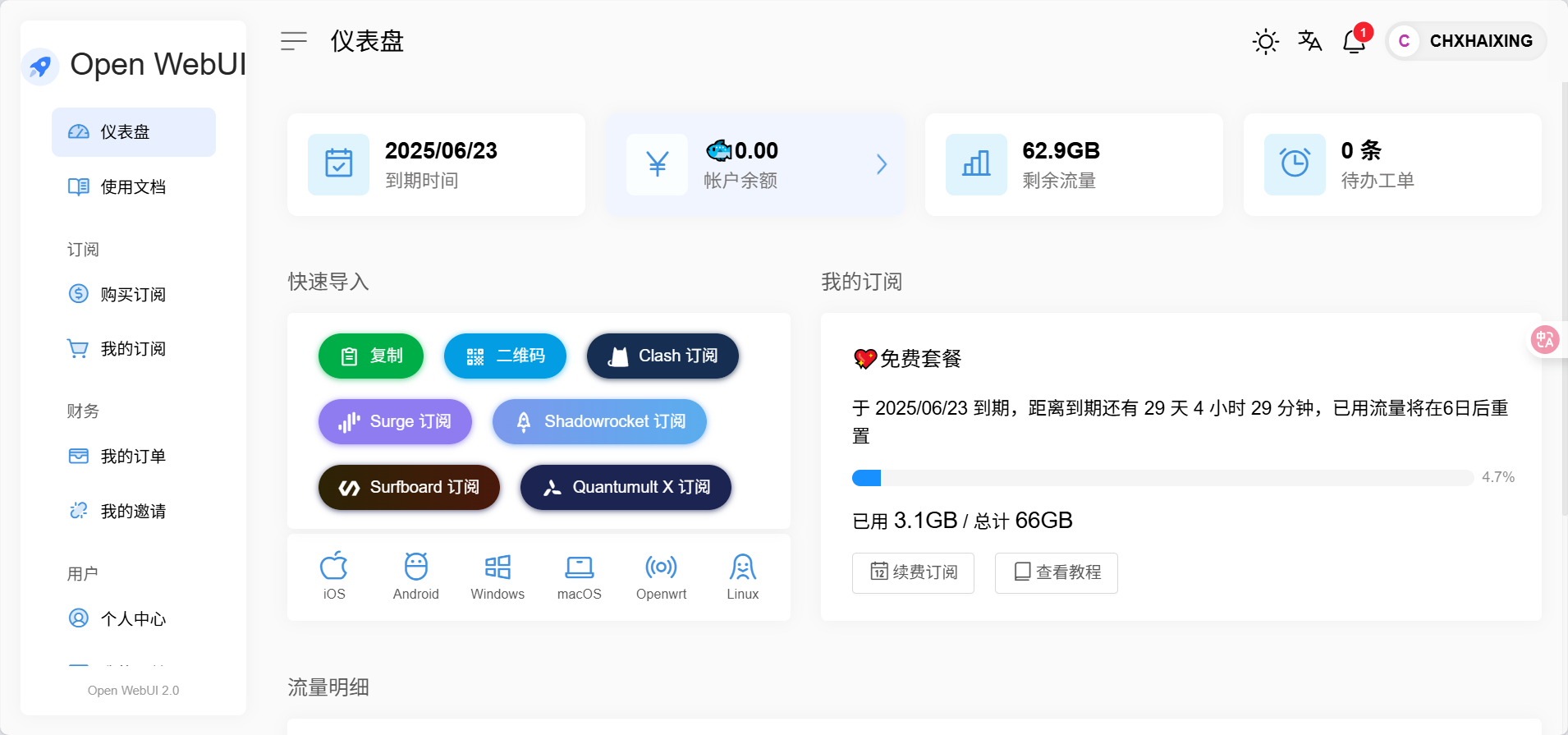The width and height of the screenshot is (1568, 735).
Task: Select the macOS platform icon
Action: pyautogui.click(x=580, y=577)
